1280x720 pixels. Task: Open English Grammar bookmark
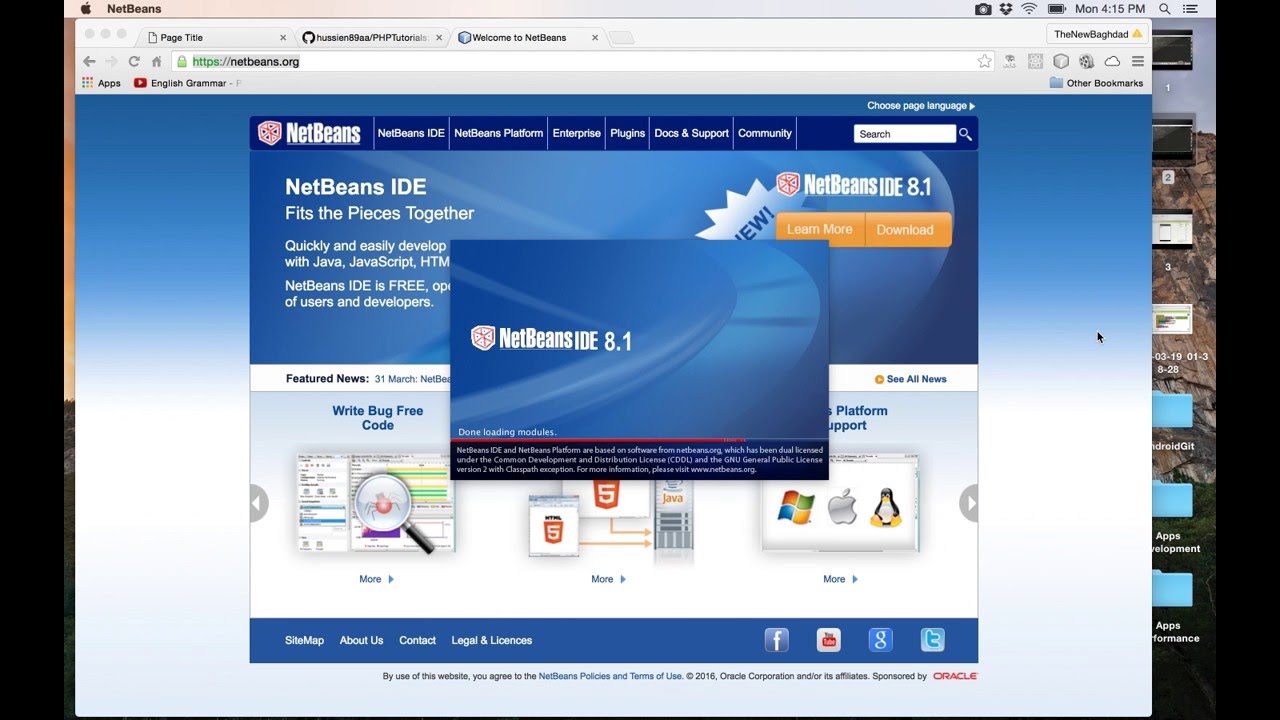pos(187,83)
